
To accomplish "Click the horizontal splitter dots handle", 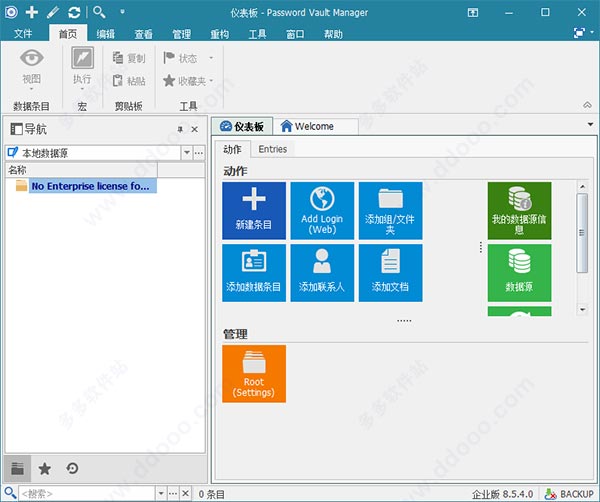I will (x=404, y=321).
